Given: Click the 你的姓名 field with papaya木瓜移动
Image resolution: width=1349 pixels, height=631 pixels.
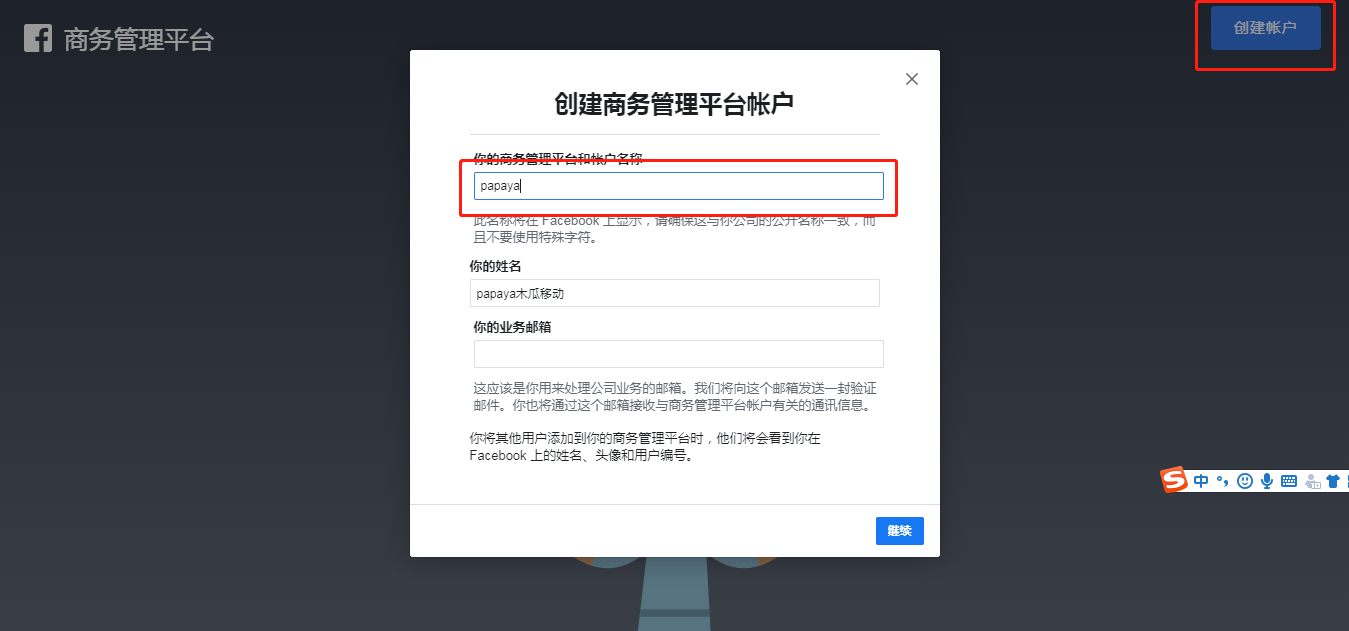Looking at the screenshot, I should (x=674, y=293).
